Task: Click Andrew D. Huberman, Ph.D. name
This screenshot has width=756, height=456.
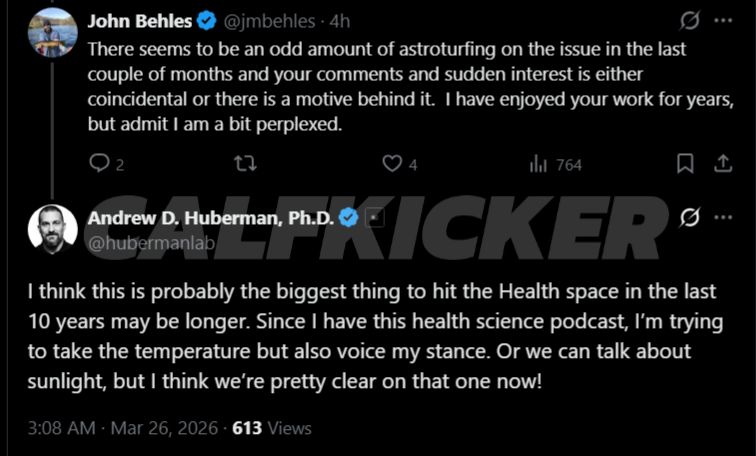Action: pyautogui.click(x=211, y=218)
